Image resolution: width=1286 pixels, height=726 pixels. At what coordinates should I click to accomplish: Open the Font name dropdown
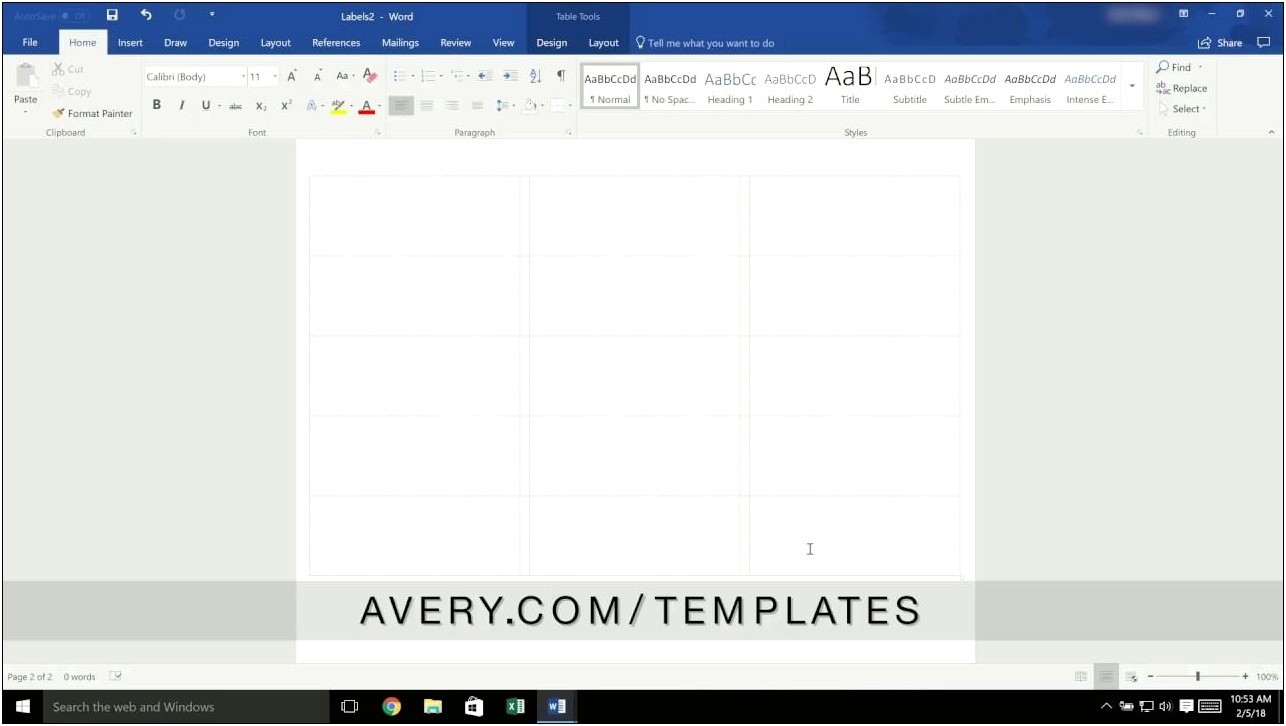click(243, 76)
